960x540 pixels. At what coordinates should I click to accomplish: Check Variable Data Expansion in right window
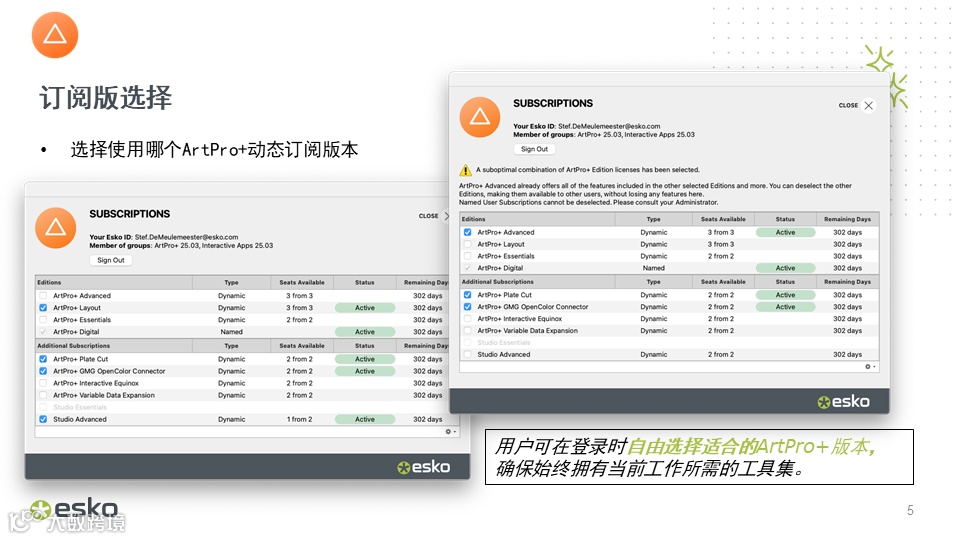tap(468, 331)
